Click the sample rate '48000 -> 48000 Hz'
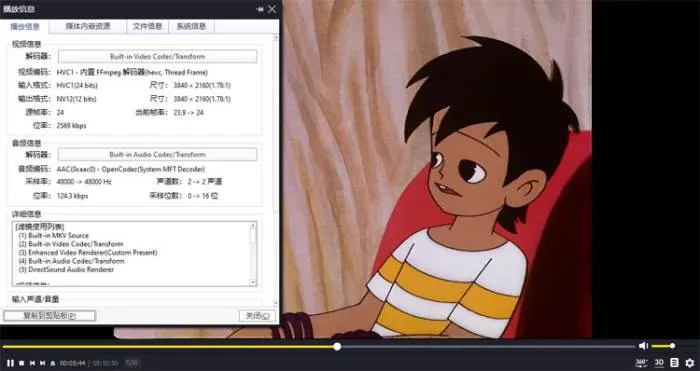Viewport: 700px width, 371px height. 84,182
